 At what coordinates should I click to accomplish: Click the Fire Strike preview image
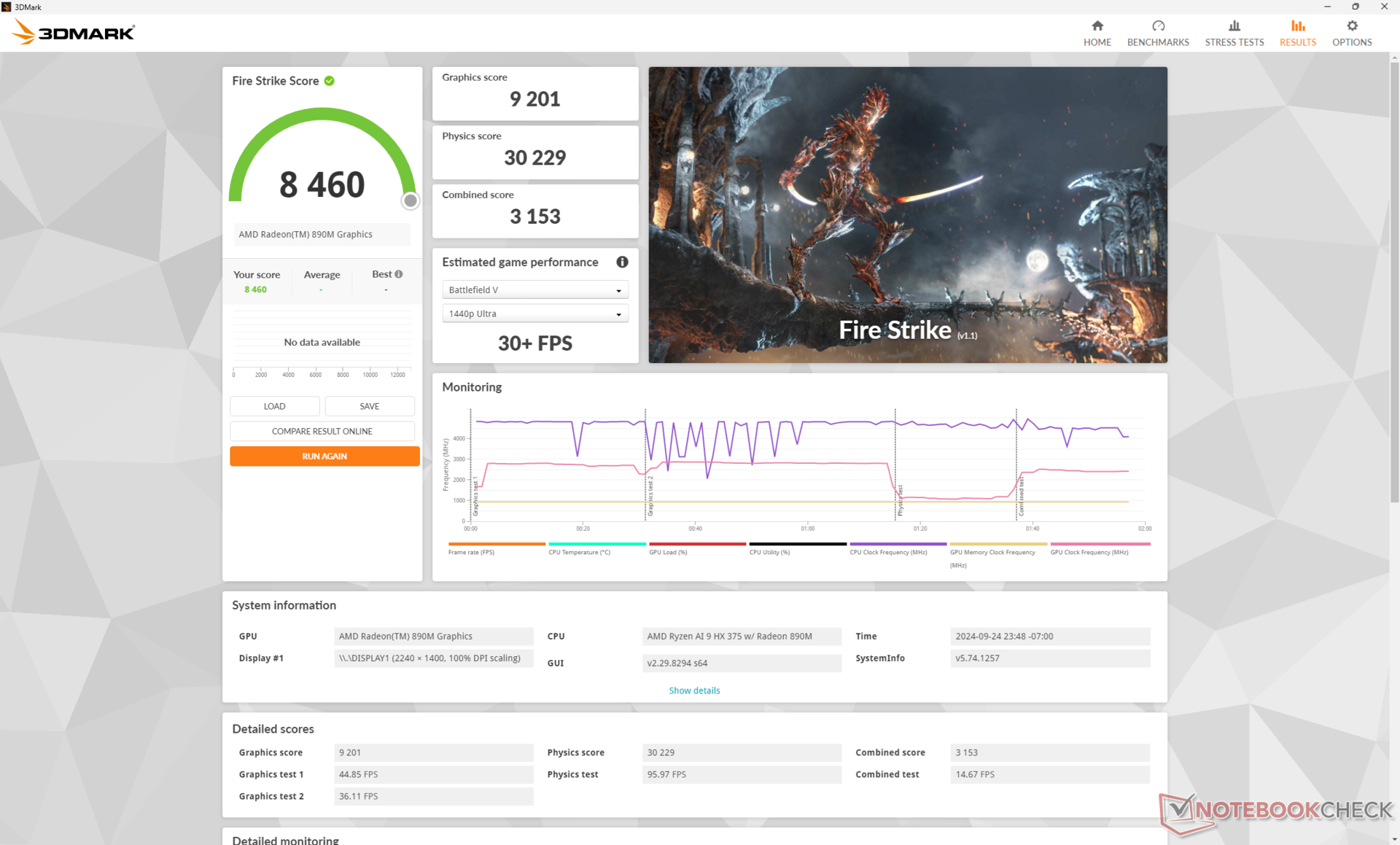(907, 215)
